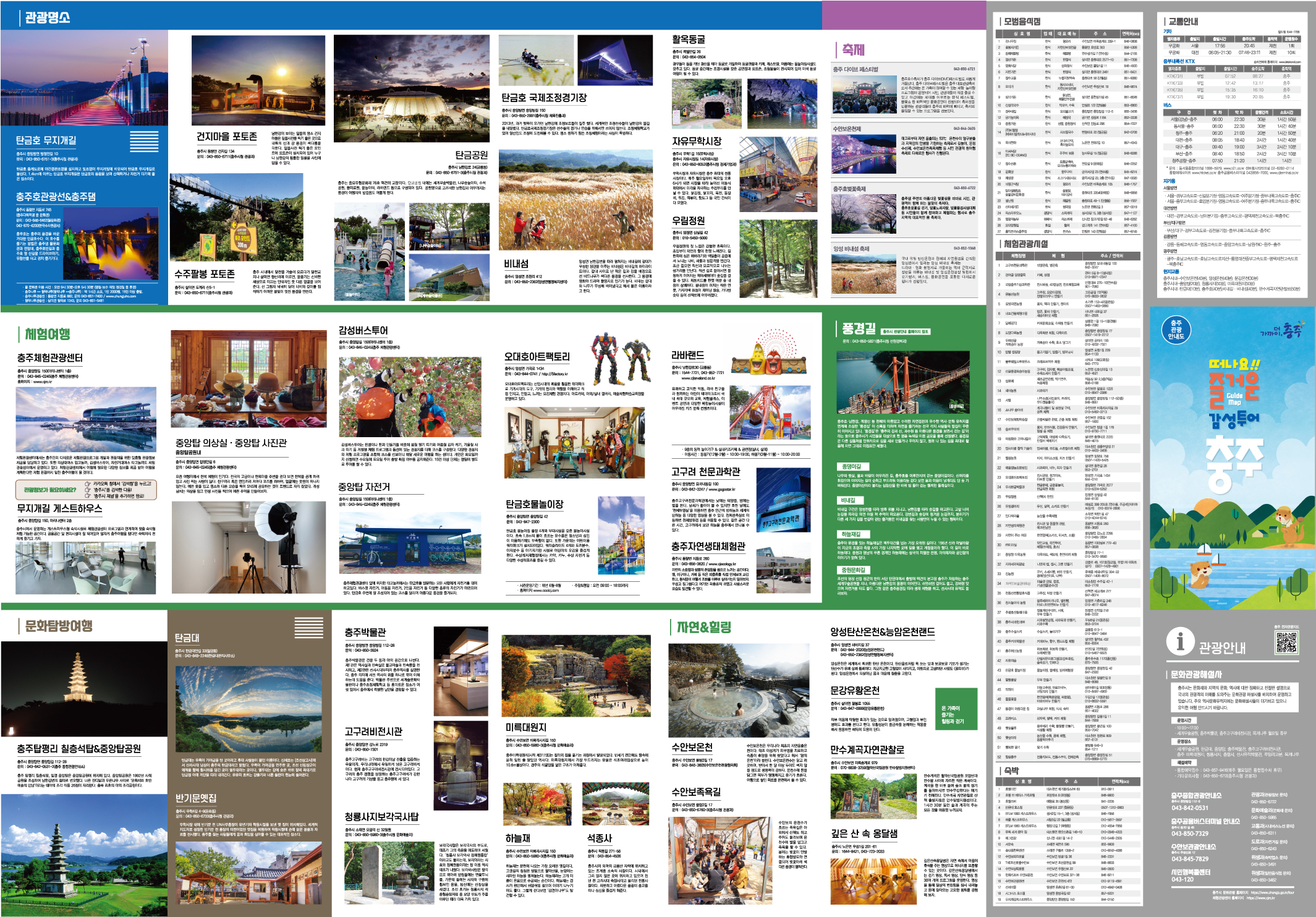The height and width of the screenshot is (917, 1316).
Task: Click the 관광명소 section header
Action: (47, 17)
